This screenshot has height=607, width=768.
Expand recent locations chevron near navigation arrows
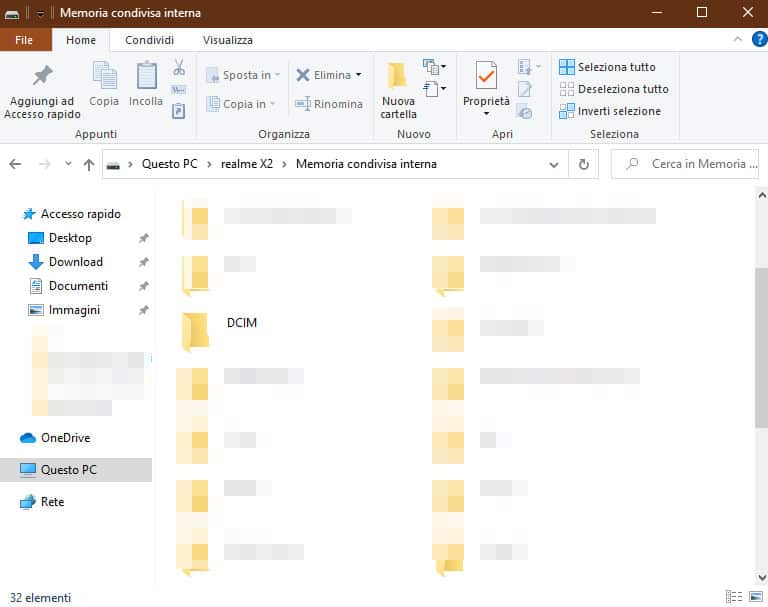pos(68,164)
